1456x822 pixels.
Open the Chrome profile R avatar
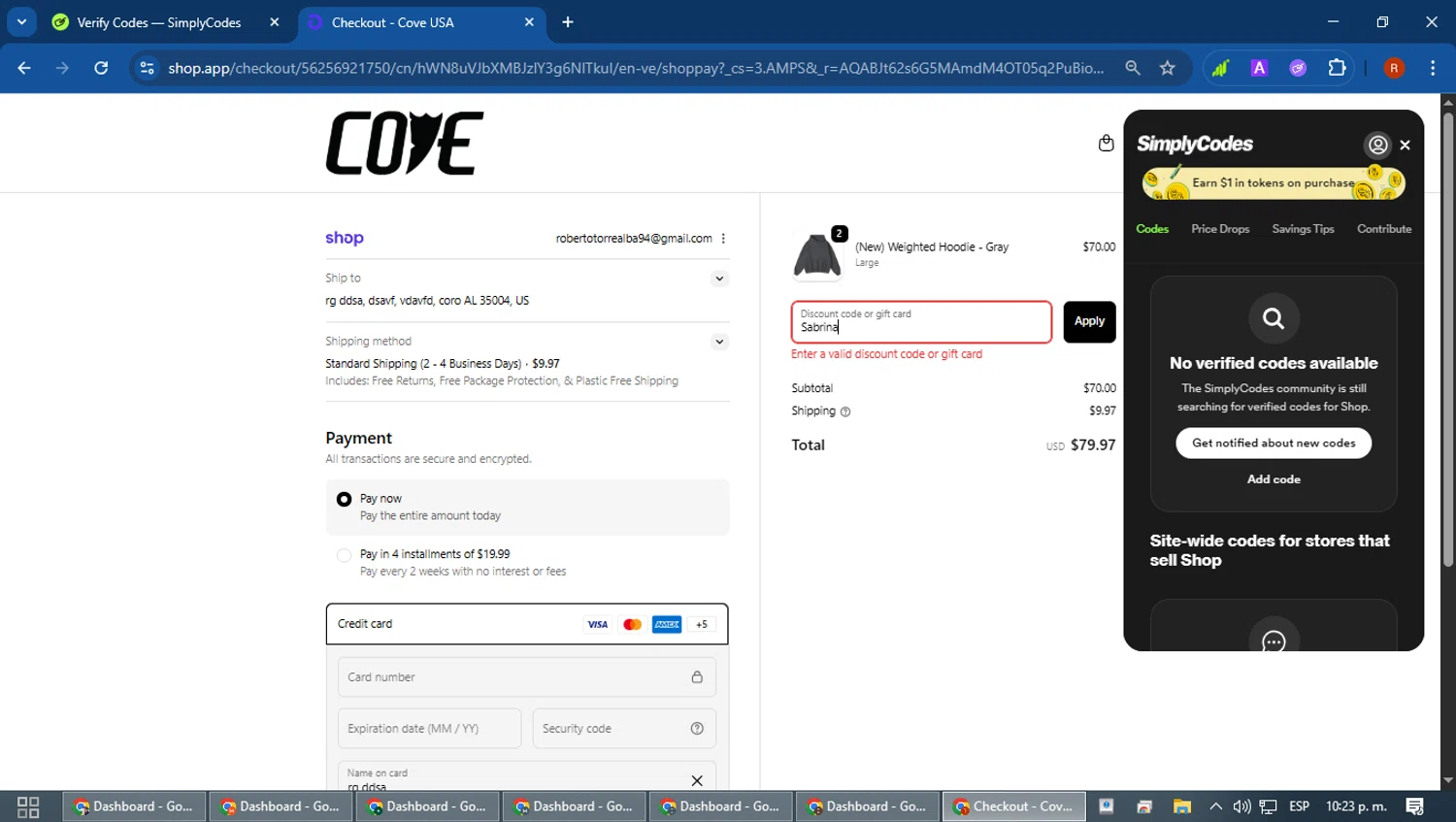click(x=1394, y=68)
